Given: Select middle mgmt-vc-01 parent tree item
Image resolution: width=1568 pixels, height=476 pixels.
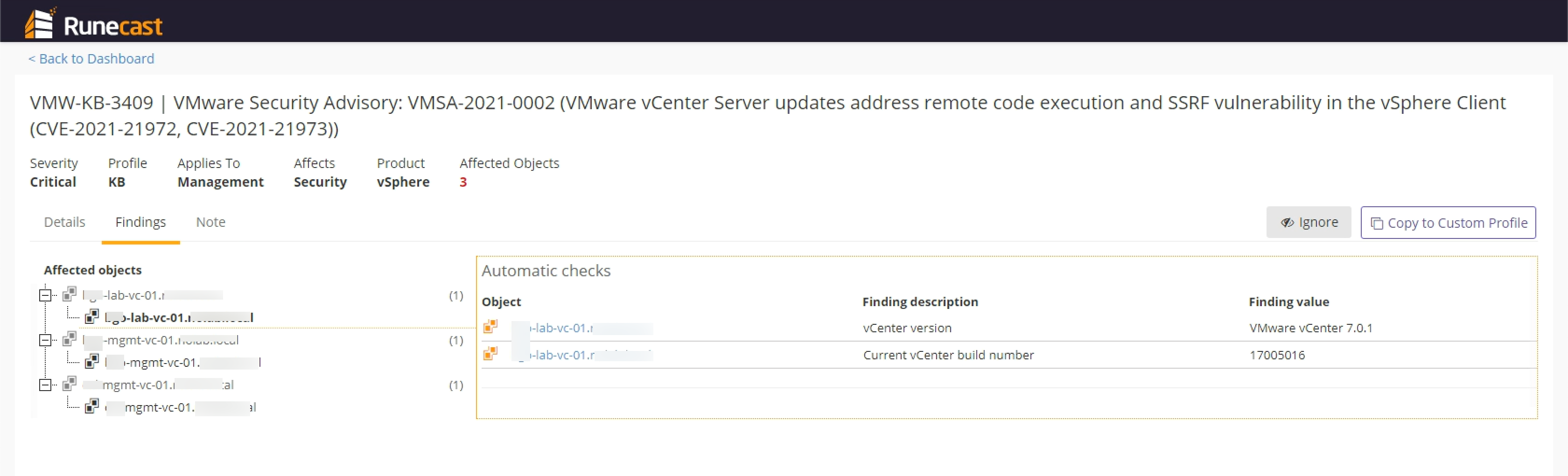Looking at the screenshot, I should tap(161, 340).
